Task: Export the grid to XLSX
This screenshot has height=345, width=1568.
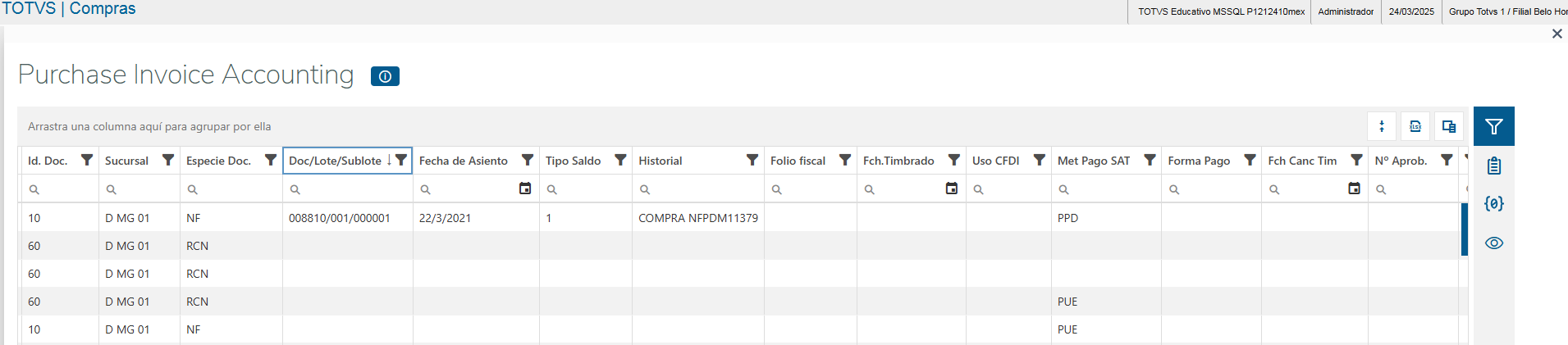Action: (x=1415, y=126)
